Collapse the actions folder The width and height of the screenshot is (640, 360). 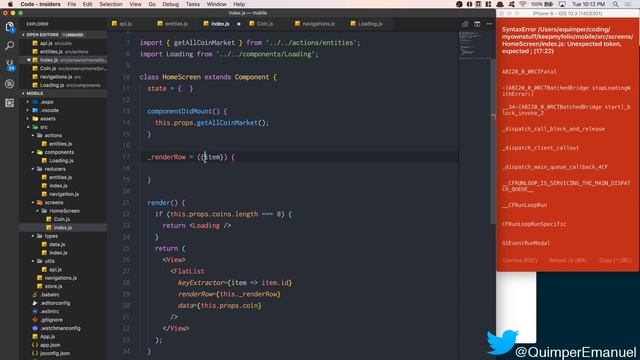[33, 136]
